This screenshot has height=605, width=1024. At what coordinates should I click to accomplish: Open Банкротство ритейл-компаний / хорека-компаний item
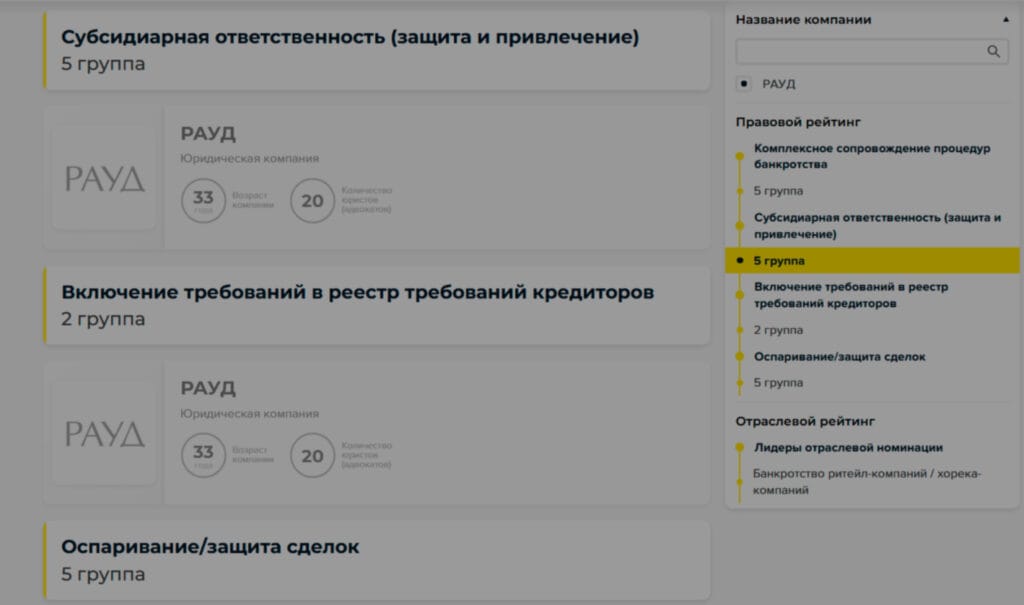[866, 482]
